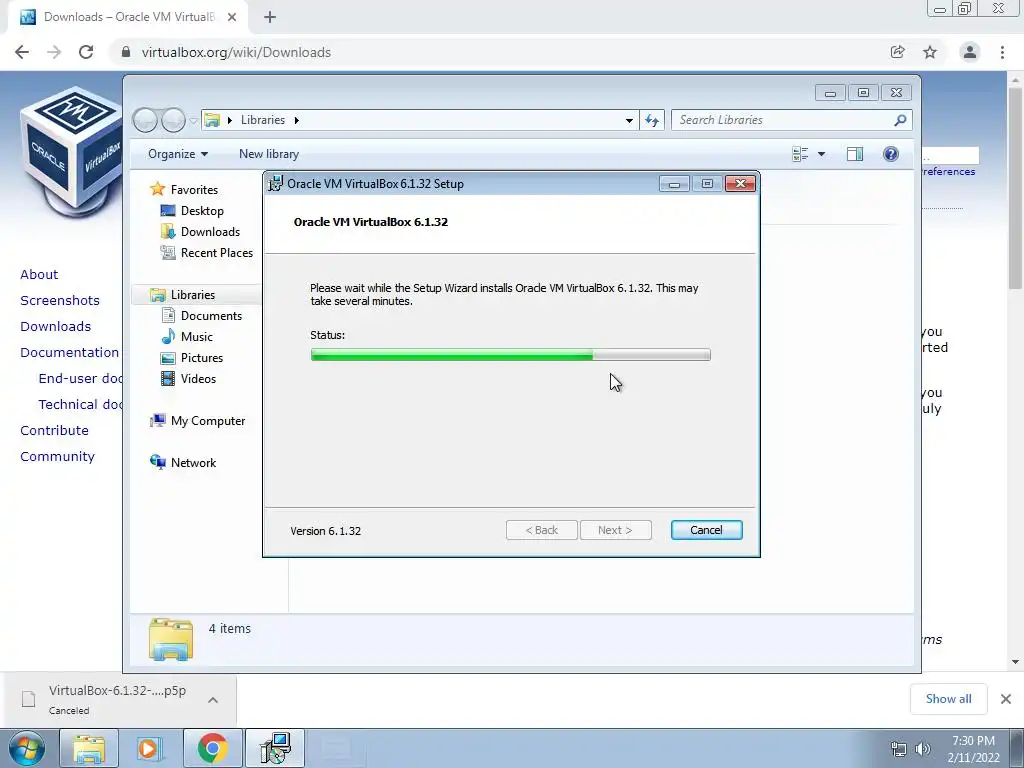The height and width of the screenshot is (768, 1024).
Task: Click Pictures library icon
Action: (168, 358)
